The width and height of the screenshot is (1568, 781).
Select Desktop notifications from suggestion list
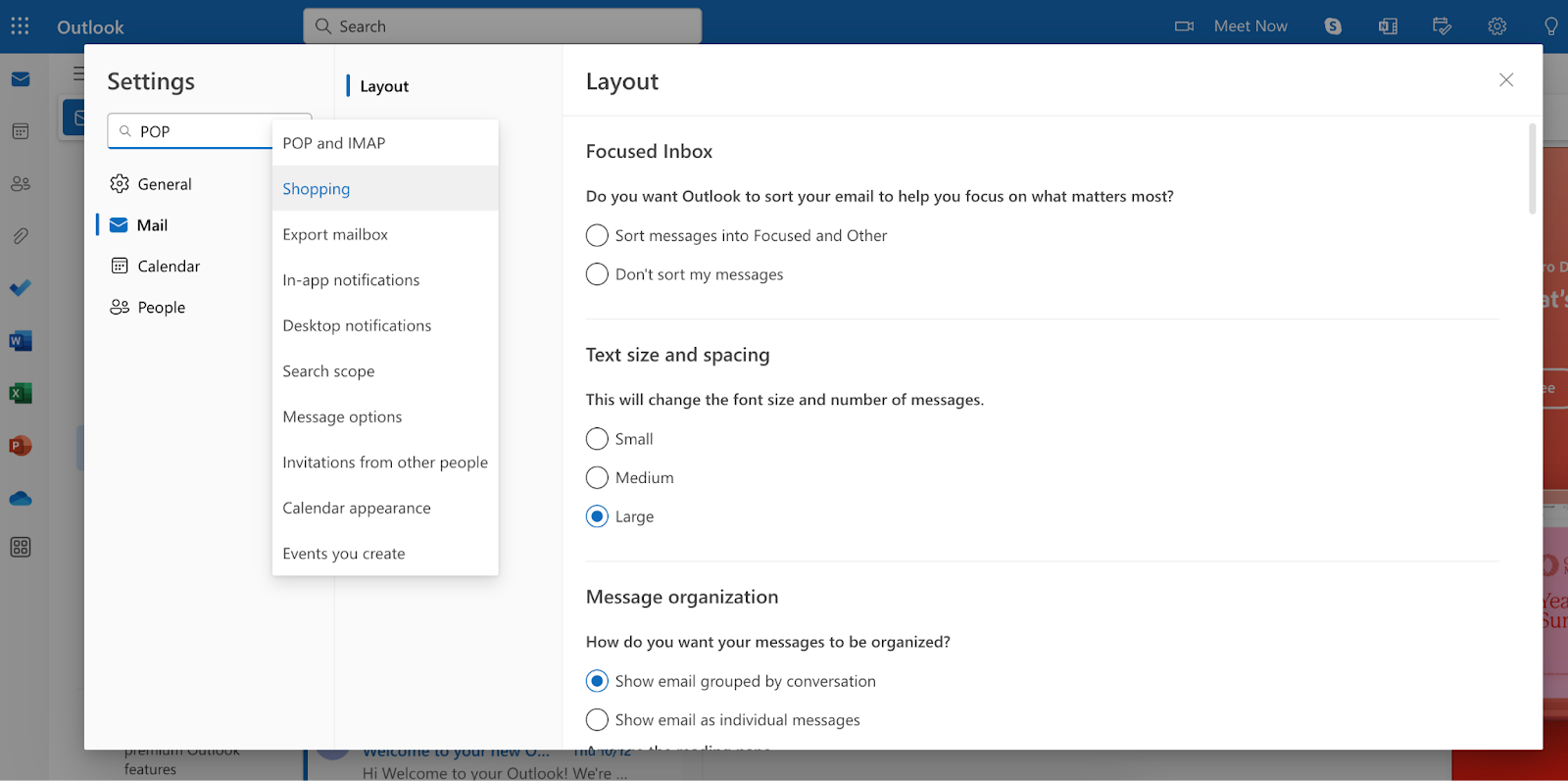(357, 325)
